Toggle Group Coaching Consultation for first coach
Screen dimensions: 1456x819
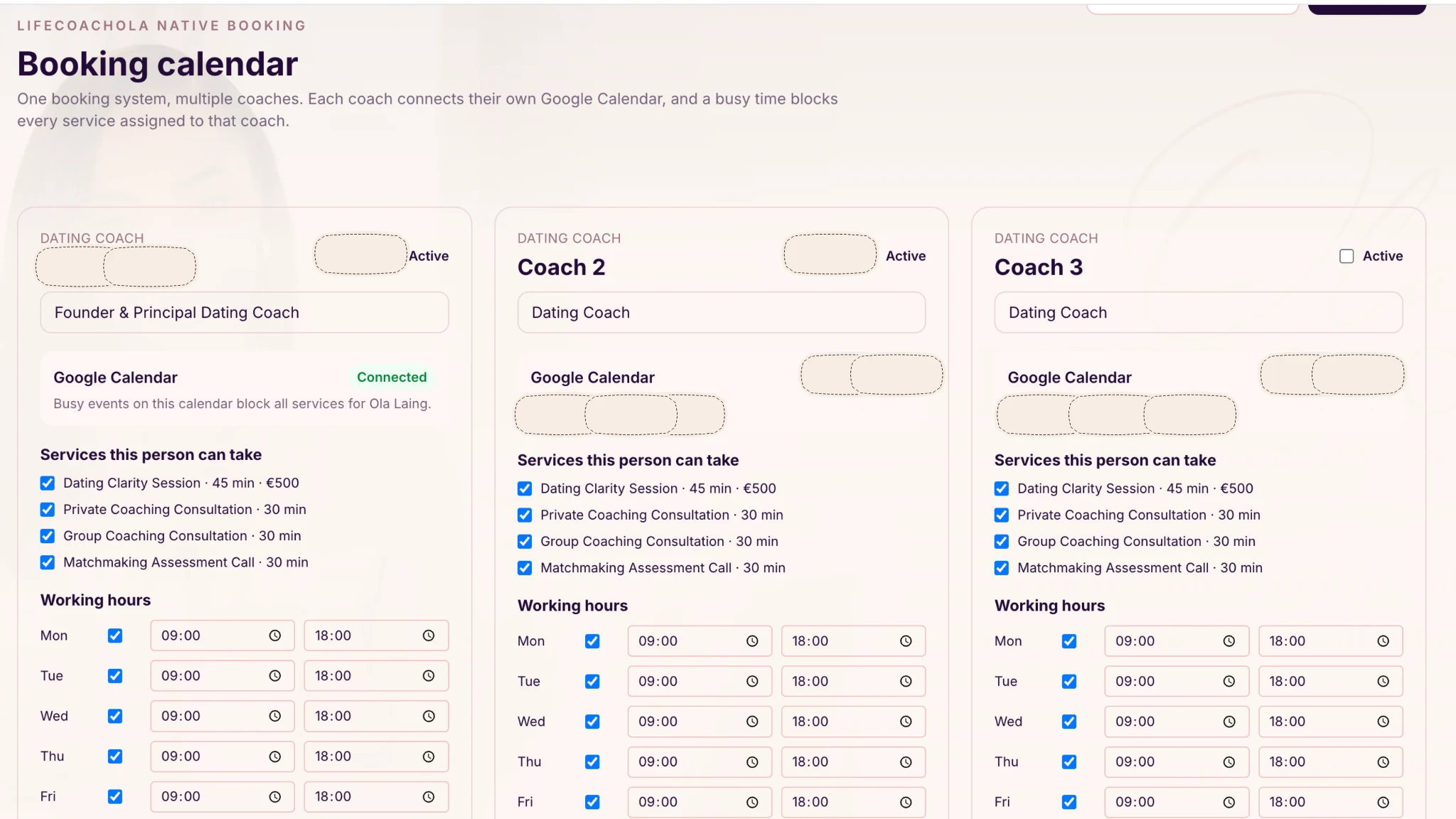click(x=48, y=536)
